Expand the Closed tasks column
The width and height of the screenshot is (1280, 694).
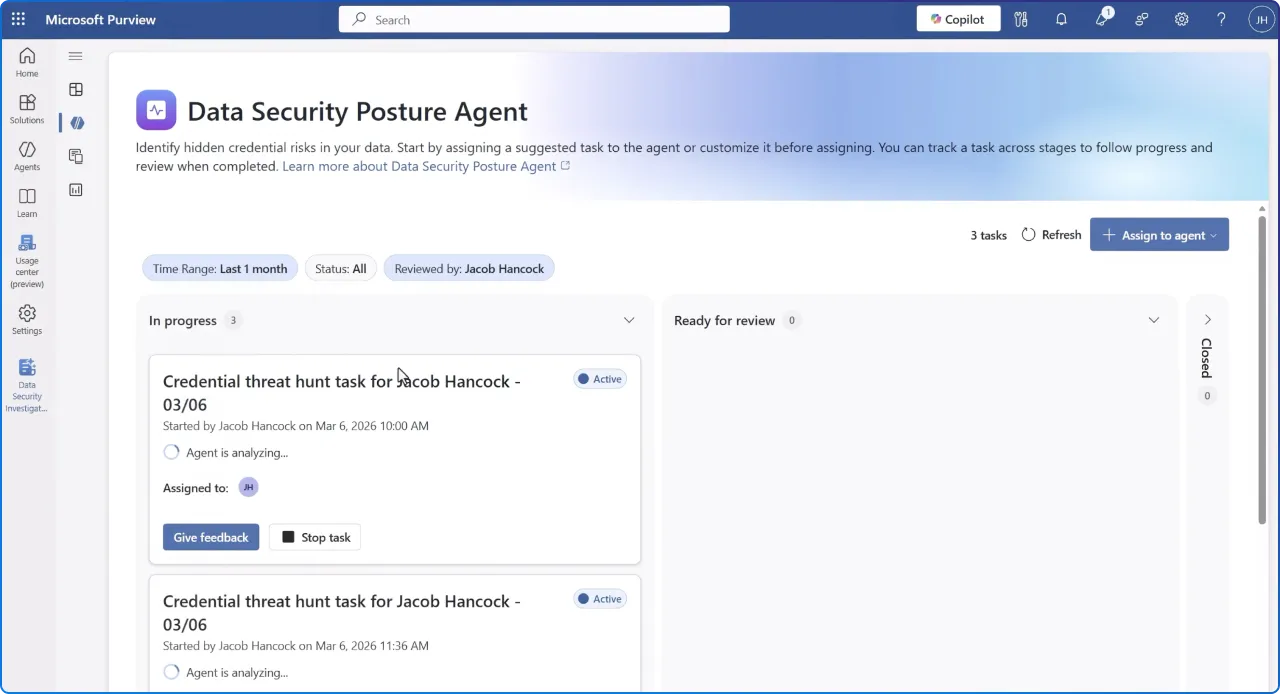point(1207,319)
